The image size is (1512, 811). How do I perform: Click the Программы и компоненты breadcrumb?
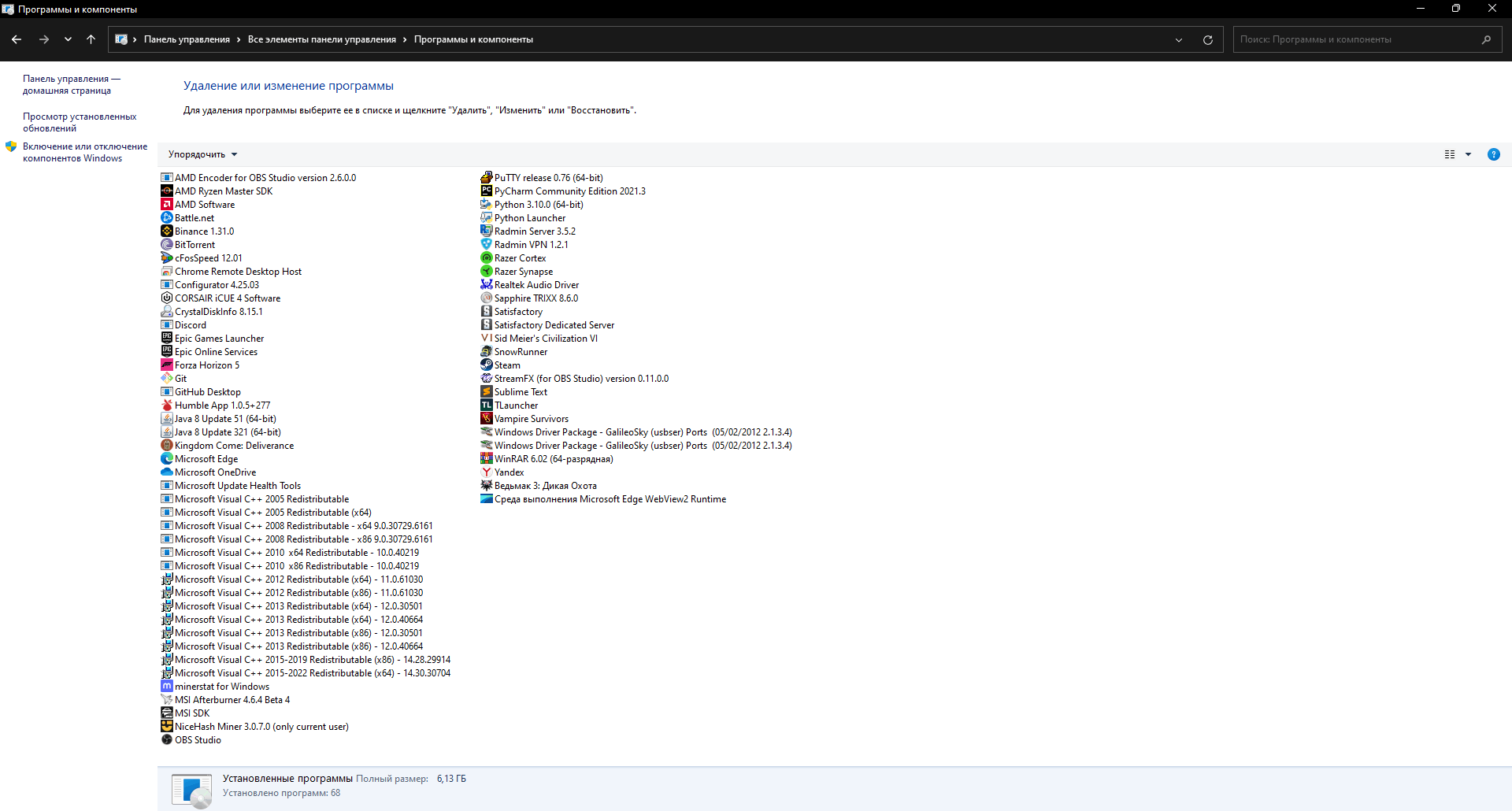coord(473,39)
